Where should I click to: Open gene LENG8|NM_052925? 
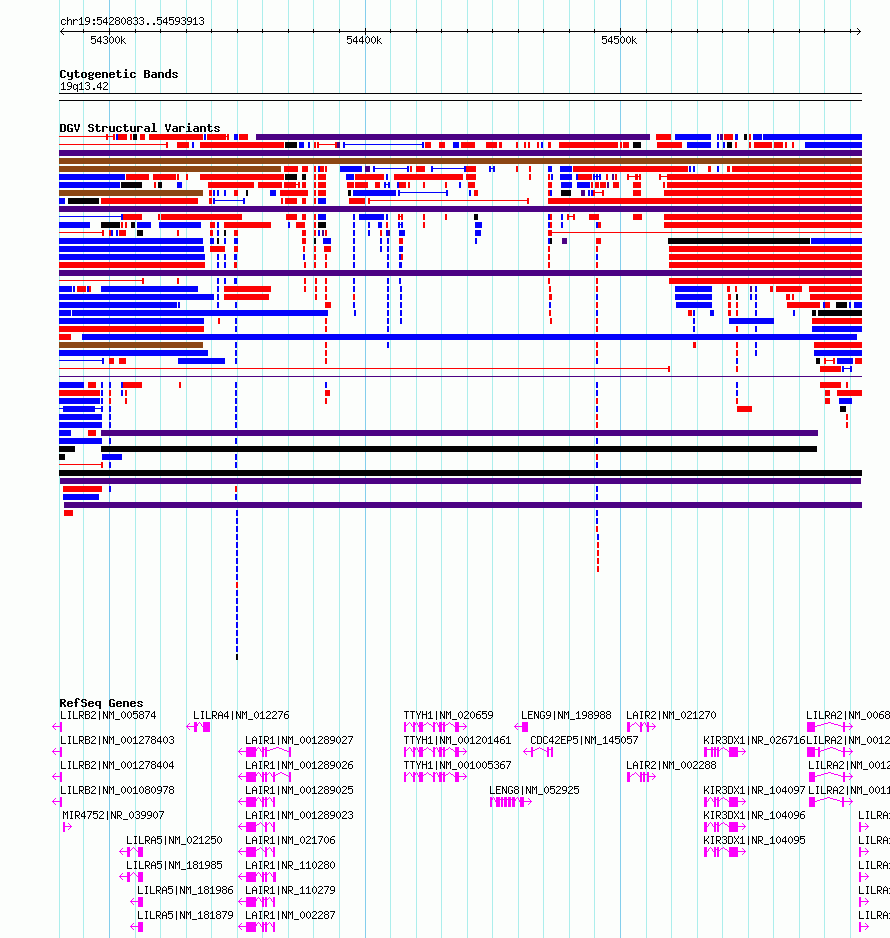coord(534,790)
